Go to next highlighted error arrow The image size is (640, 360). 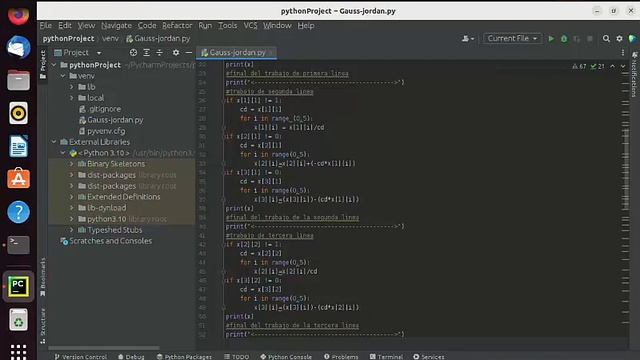click(623, 66)
